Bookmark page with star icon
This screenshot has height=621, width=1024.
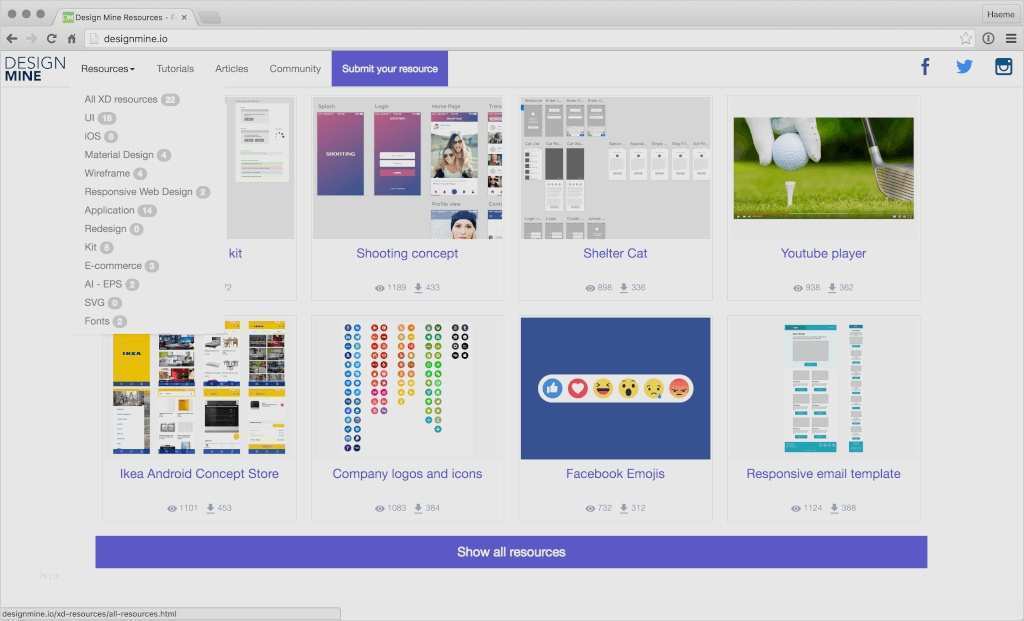[965, 39]
